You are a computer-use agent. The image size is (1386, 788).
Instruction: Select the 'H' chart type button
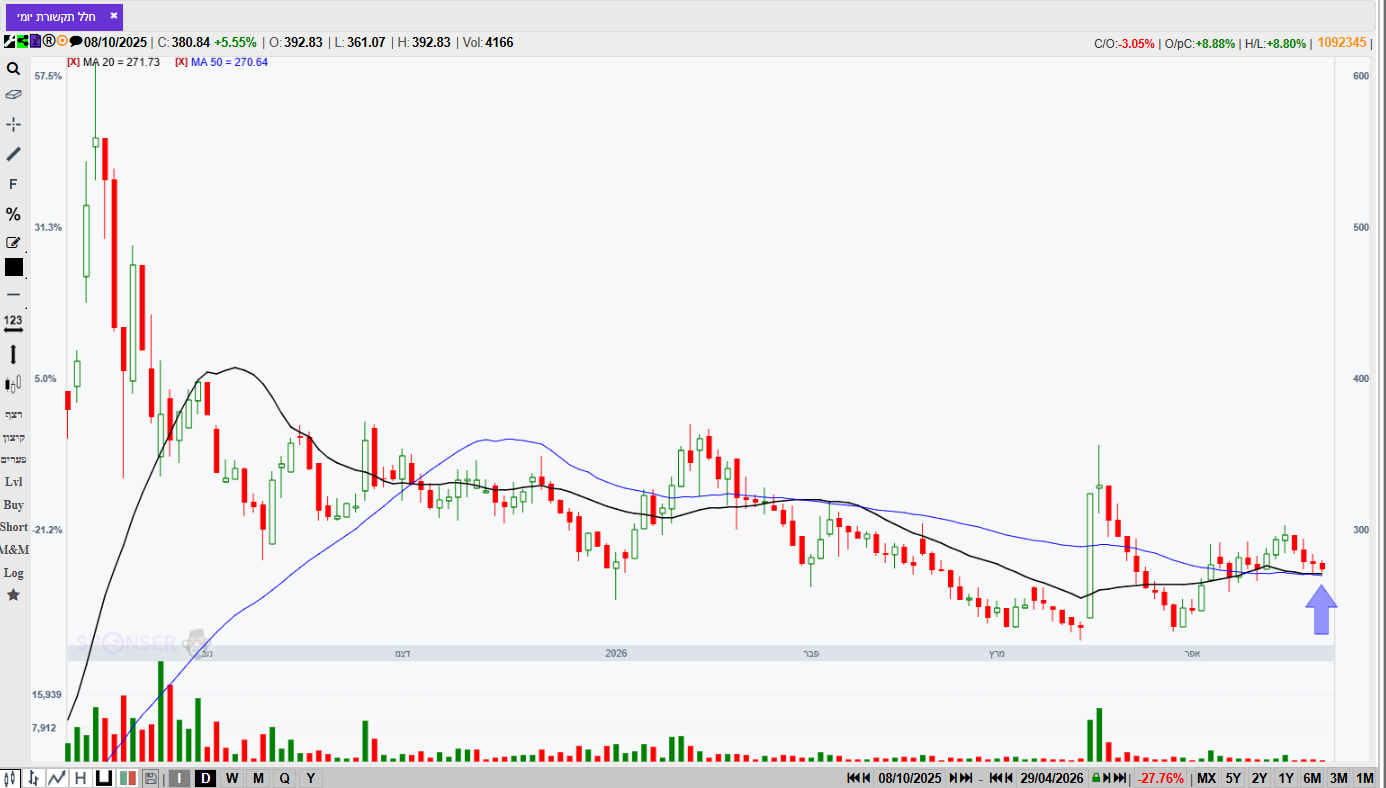click(x=80, y=778)
